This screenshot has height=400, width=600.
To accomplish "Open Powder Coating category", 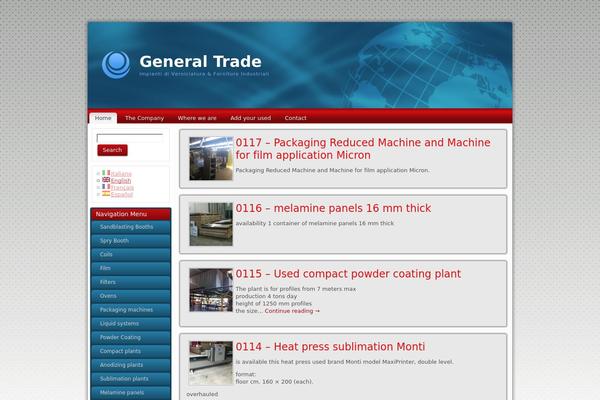I will tap(131, 337).
